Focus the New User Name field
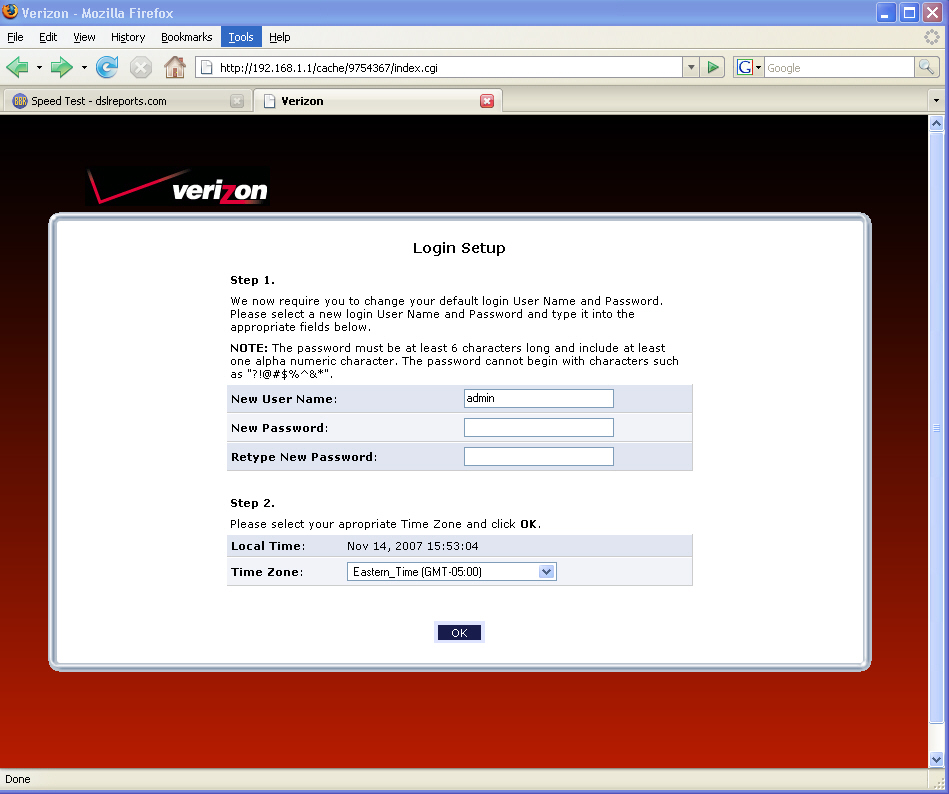949x794 pixels. click(x=539, y=398)
